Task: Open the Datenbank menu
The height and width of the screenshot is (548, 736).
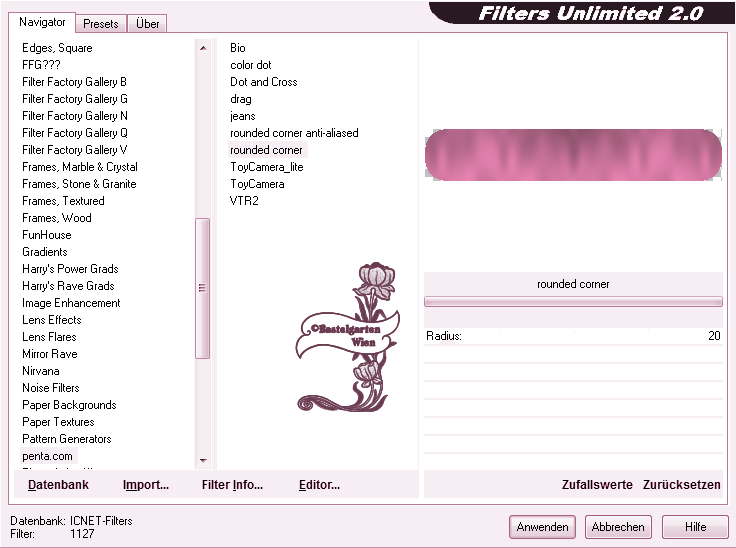Action: 58,485
